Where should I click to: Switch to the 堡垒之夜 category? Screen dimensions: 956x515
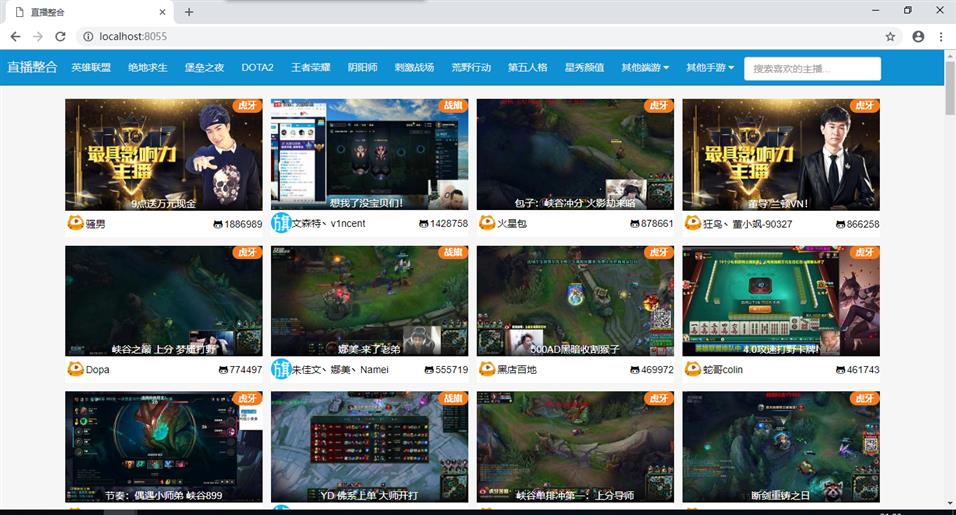point(204,68)
